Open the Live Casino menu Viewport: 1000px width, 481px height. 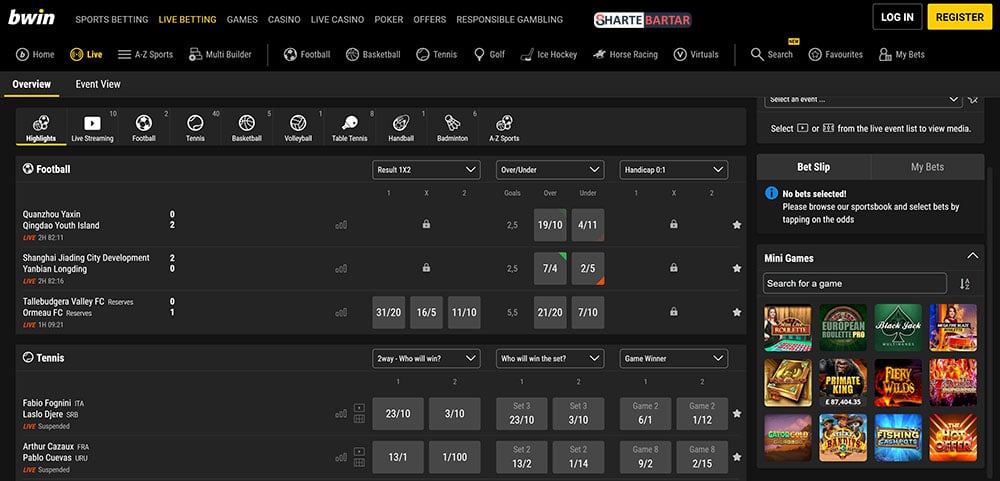[x=337, y=20]
